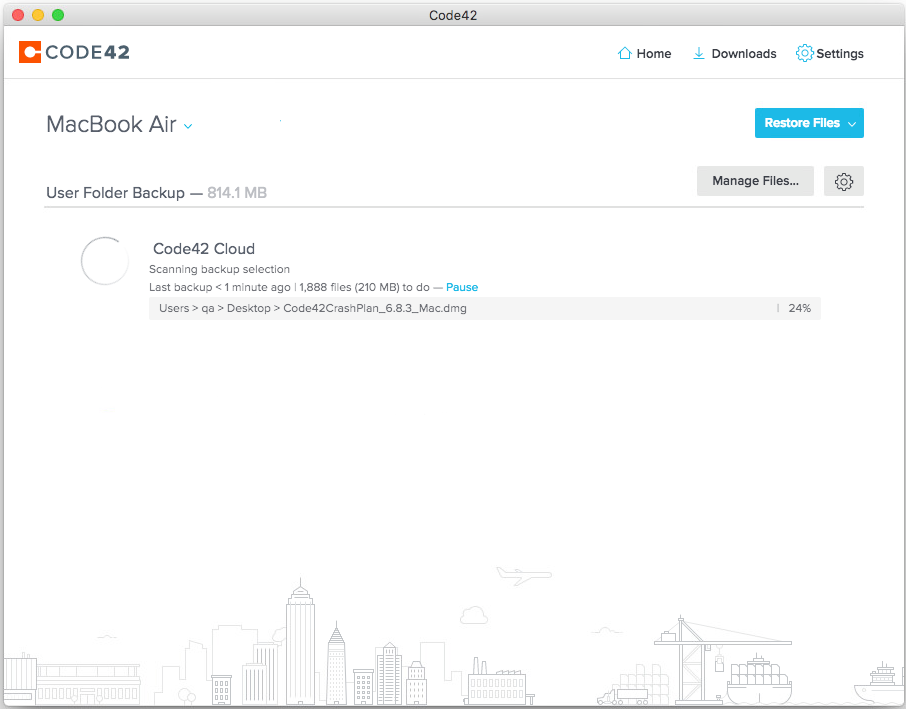
Task: Go to the Home menu label
Action: coord(654,54)
